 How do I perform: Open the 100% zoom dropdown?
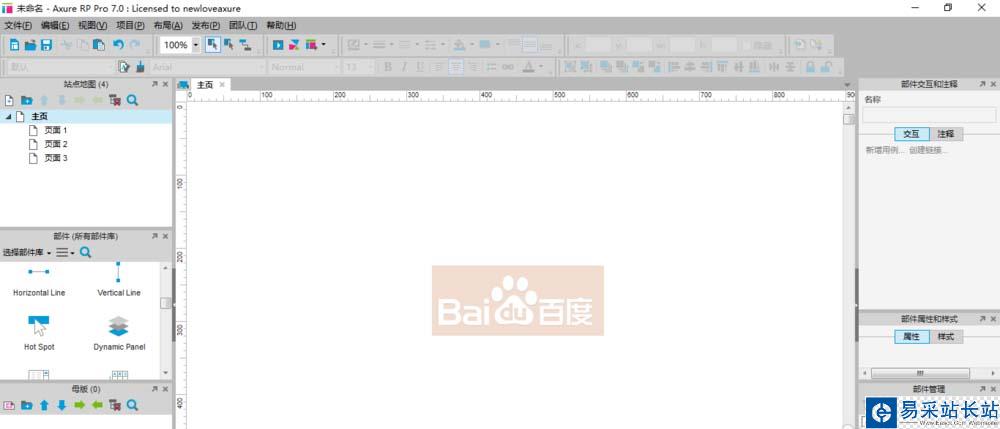[x=195, y=45]
